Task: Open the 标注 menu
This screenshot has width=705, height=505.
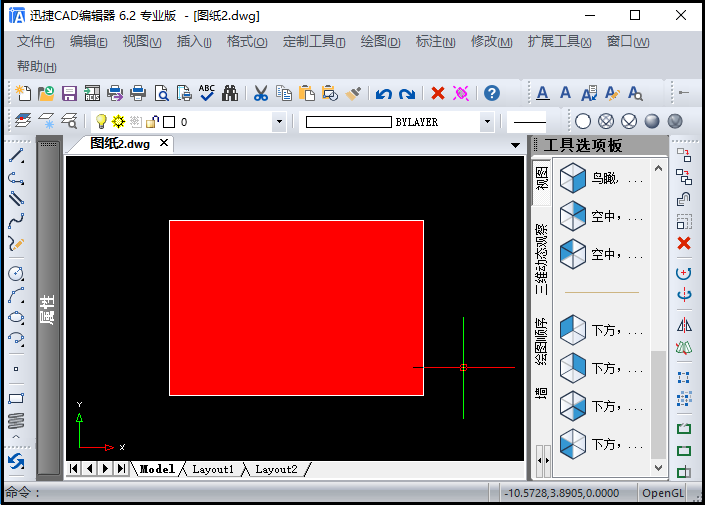Action: pyautogui.click(x=435, y=42)
